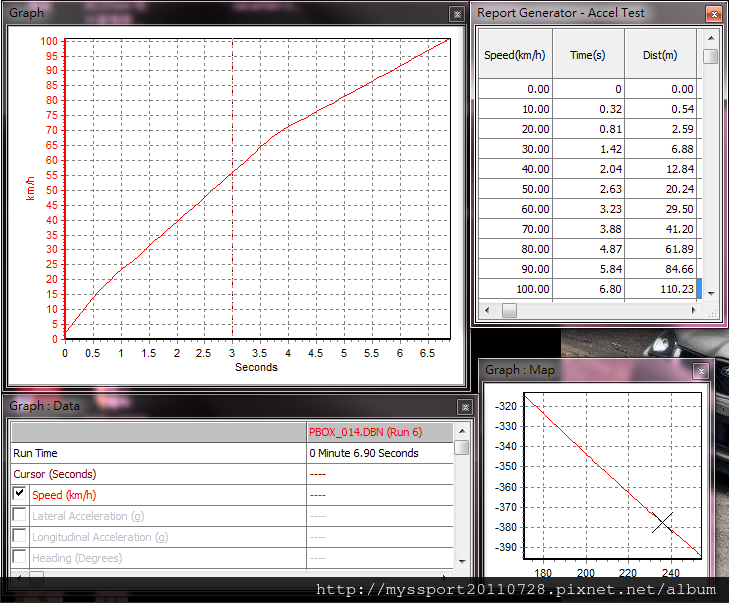
Task: Click the Seconds axis label on graph
Action: (256, 367)
